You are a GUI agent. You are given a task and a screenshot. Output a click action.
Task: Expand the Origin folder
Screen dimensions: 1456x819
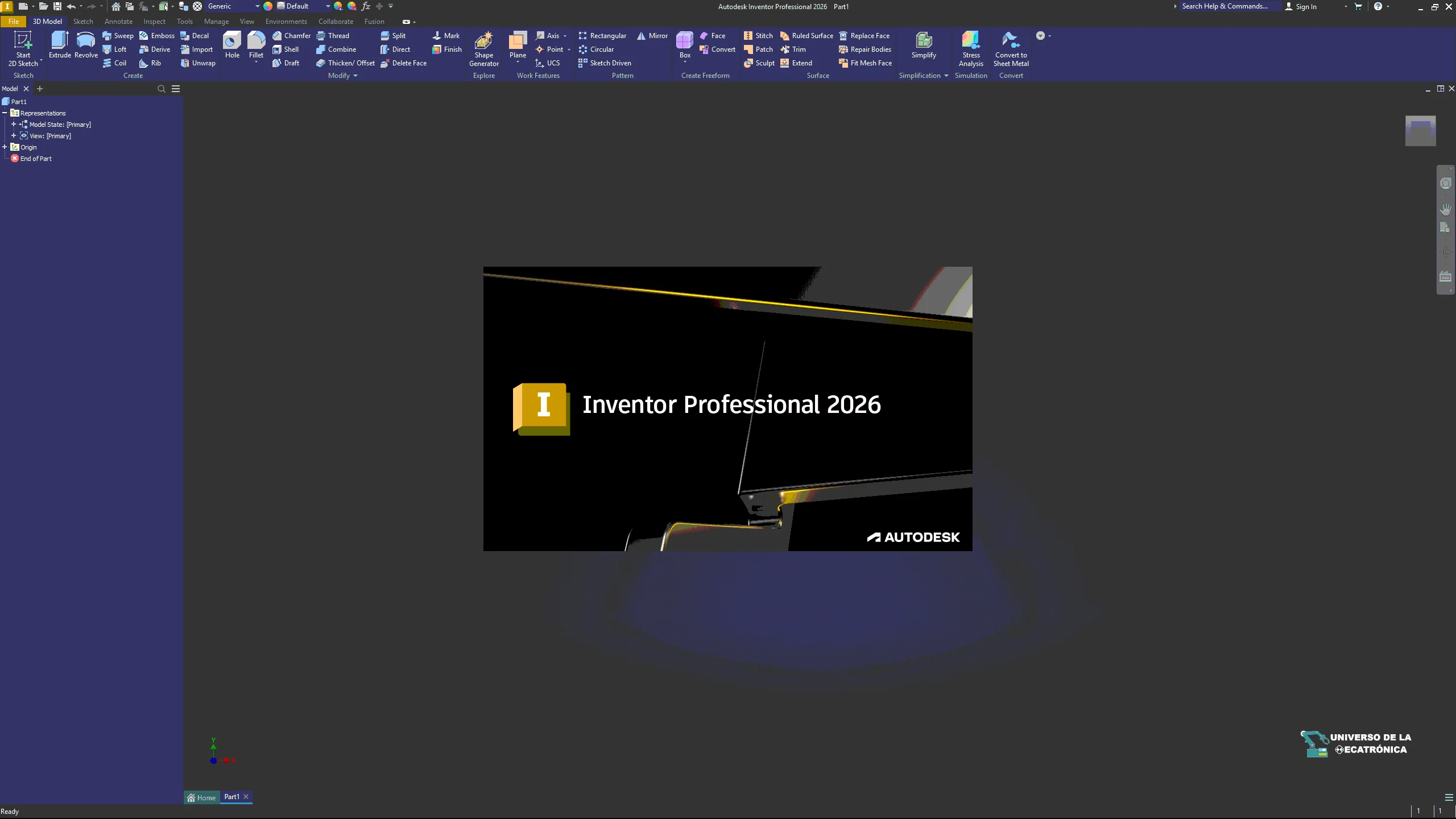tap(5, 147)
